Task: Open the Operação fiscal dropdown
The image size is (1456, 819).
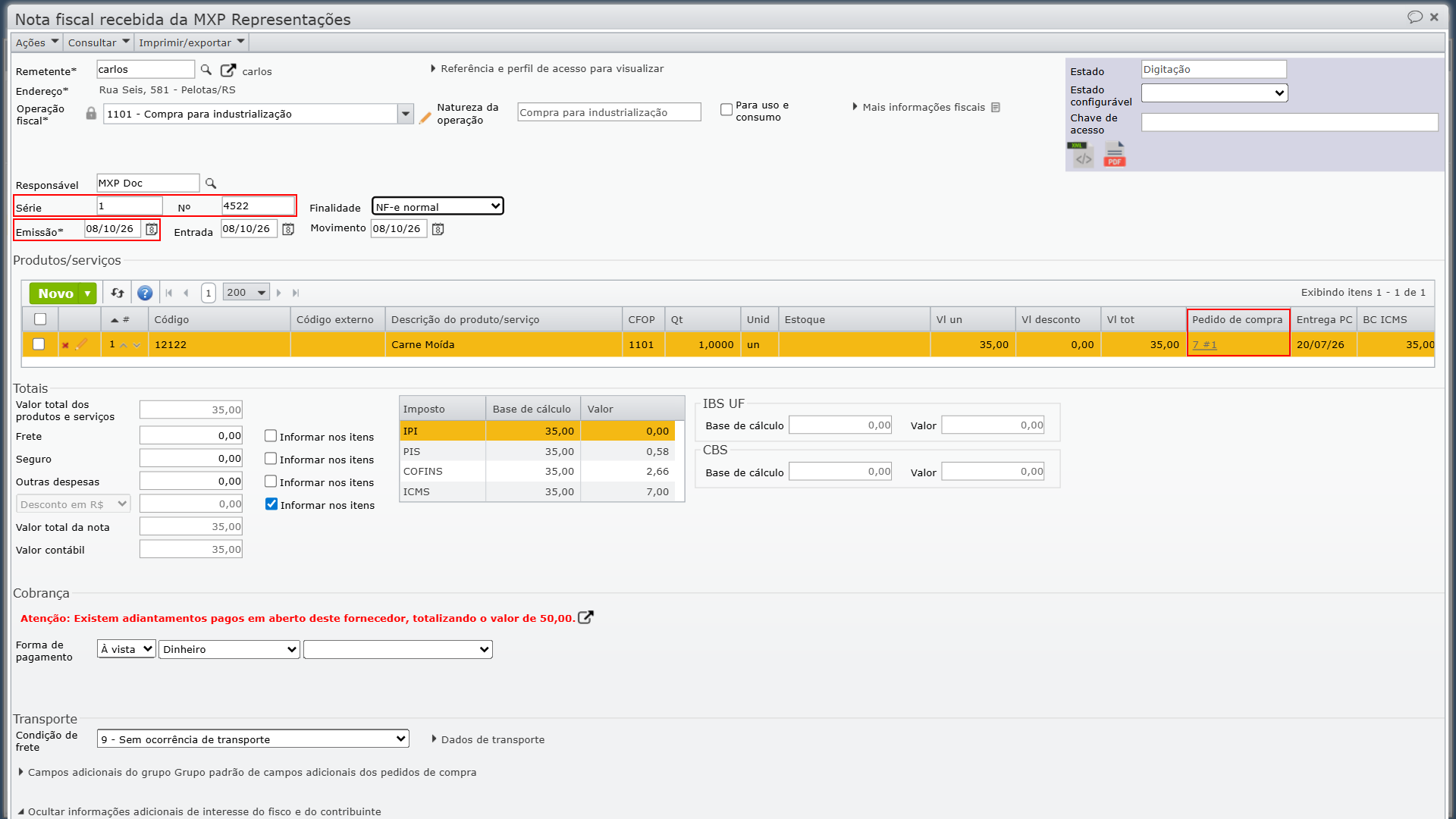Action: click(x=406, y=114)
